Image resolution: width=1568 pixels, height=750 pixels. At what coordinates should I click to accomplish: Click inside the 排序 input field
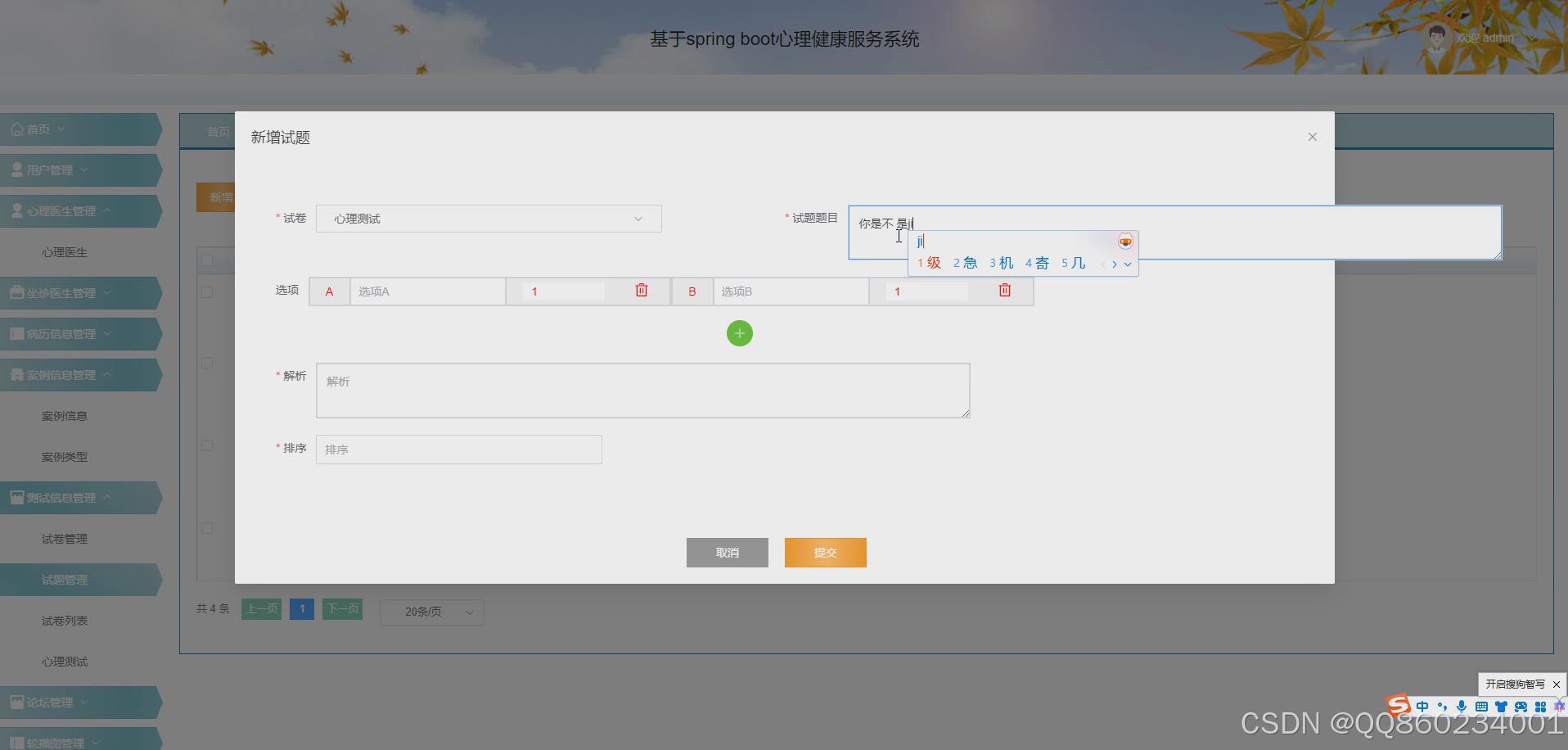click(x=458, y=449)
